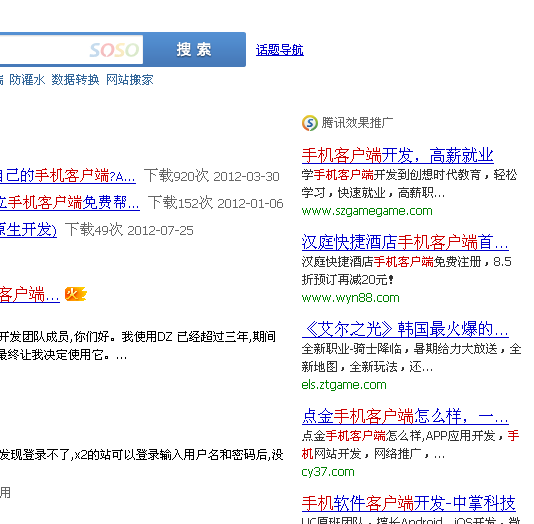Image resolution: width=534 pixels, height=524 pixels.
Task: Click the 搜索 search button
Action: 194,50
